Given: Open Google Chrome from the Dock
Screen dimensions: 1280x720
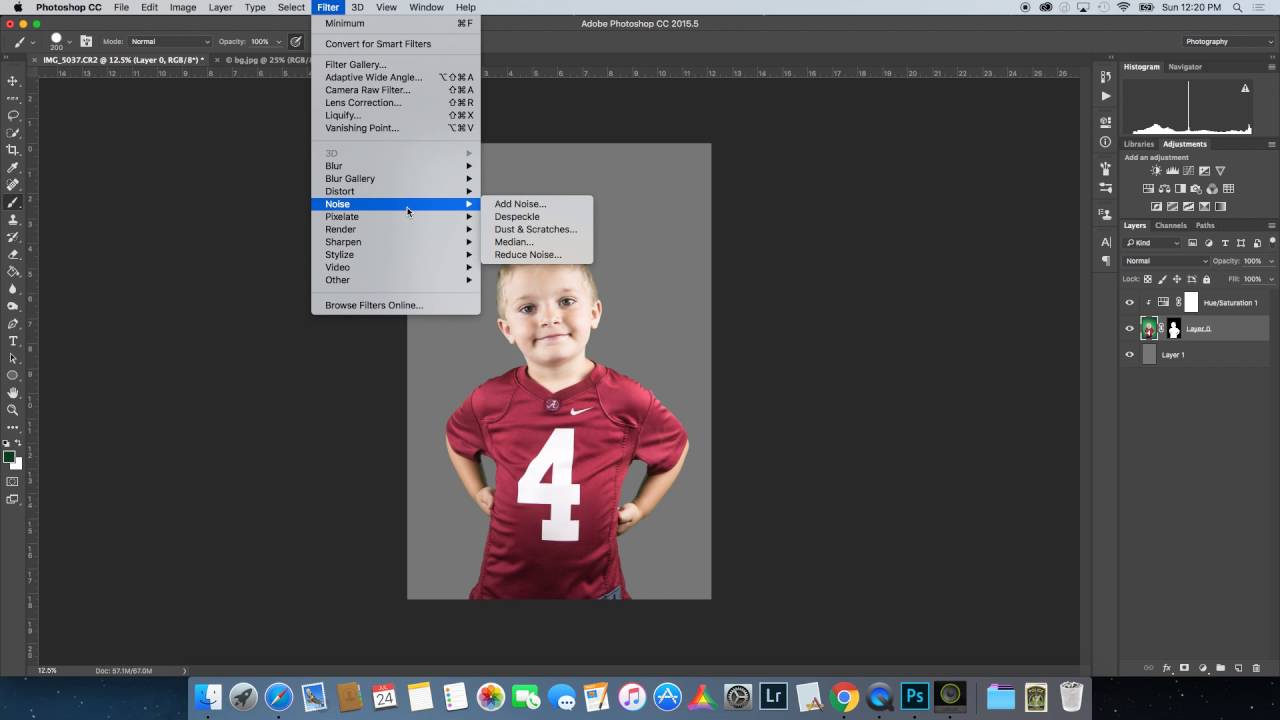Looking at the screenshot, I should coord(844,696).
